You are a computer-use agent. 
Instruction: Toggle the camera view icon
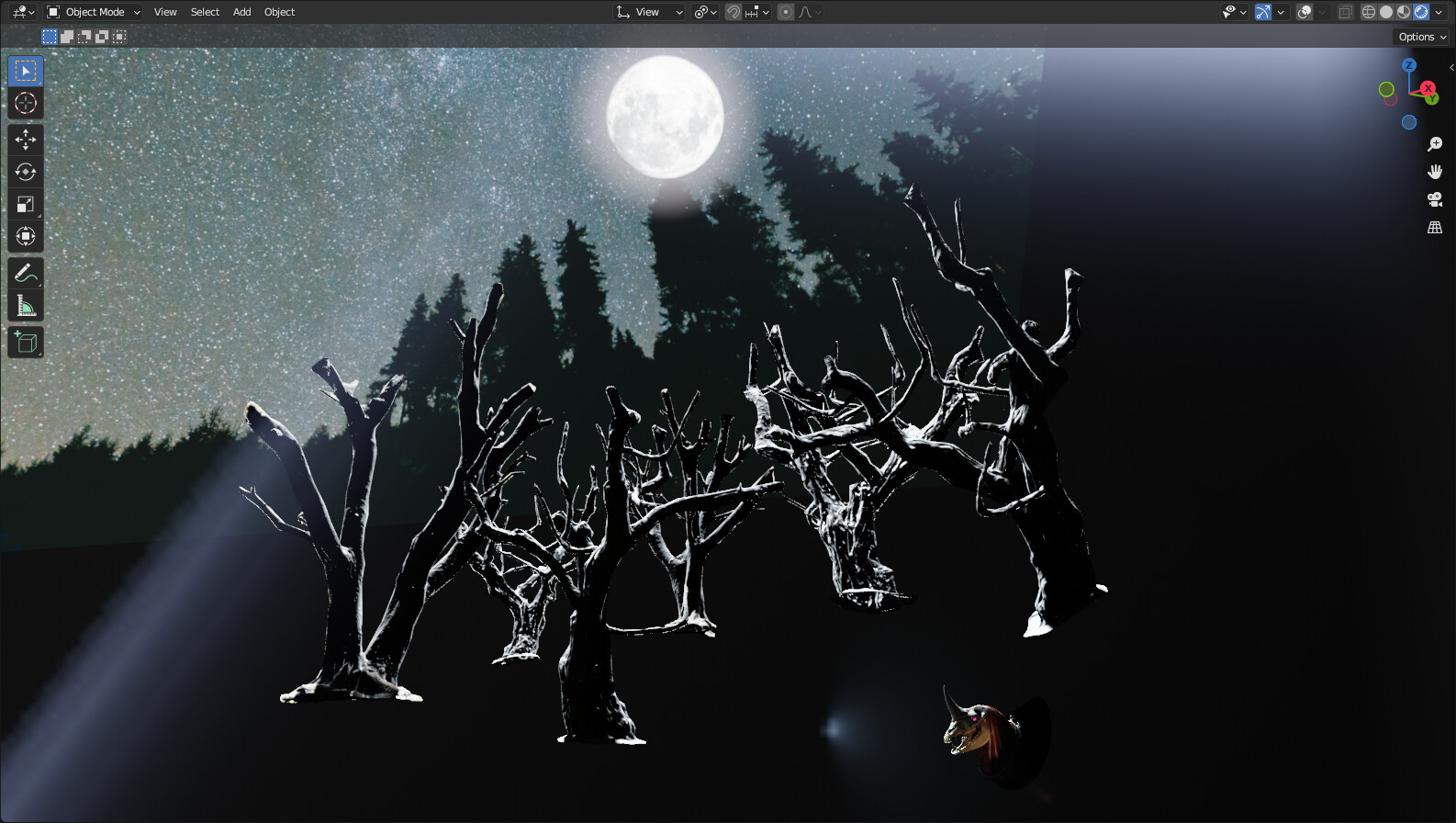(x=1435, y=199)
